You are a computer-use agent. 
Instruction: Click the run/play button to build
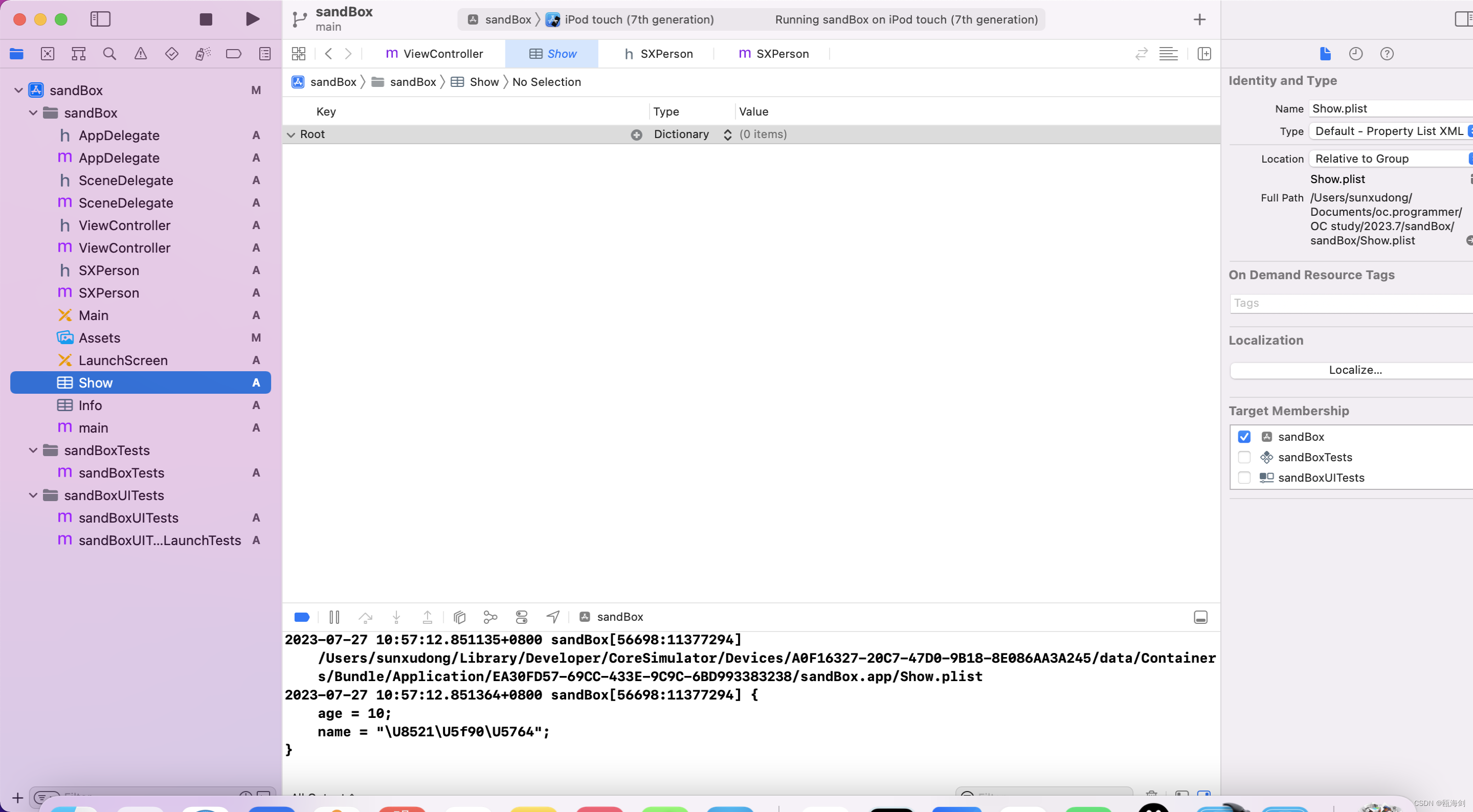click(252, 18)
